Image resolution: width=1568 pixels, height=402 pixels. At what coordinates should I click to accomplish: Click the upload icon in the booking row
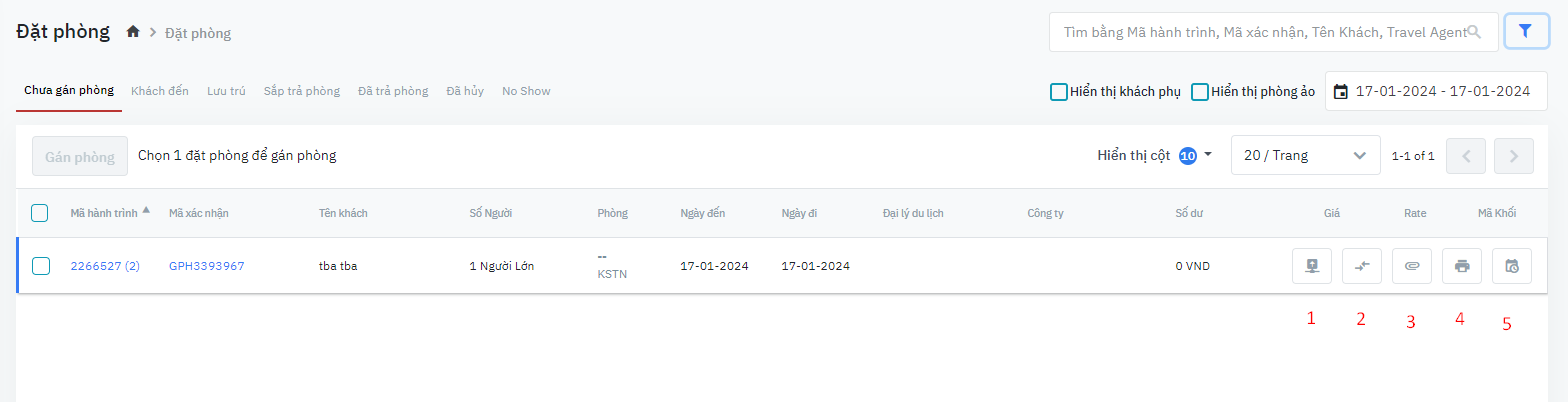1311,266
